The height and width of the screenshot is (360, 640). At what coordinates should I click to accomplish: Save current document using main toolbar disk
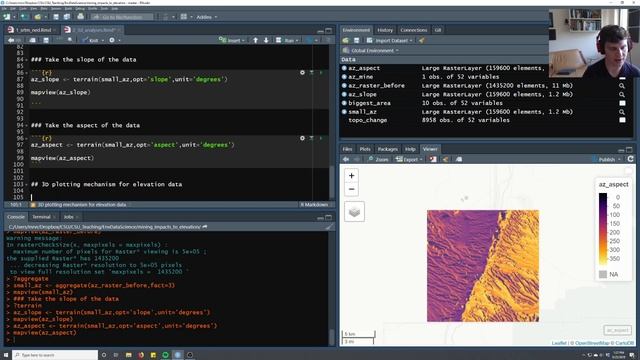point(56,17)
